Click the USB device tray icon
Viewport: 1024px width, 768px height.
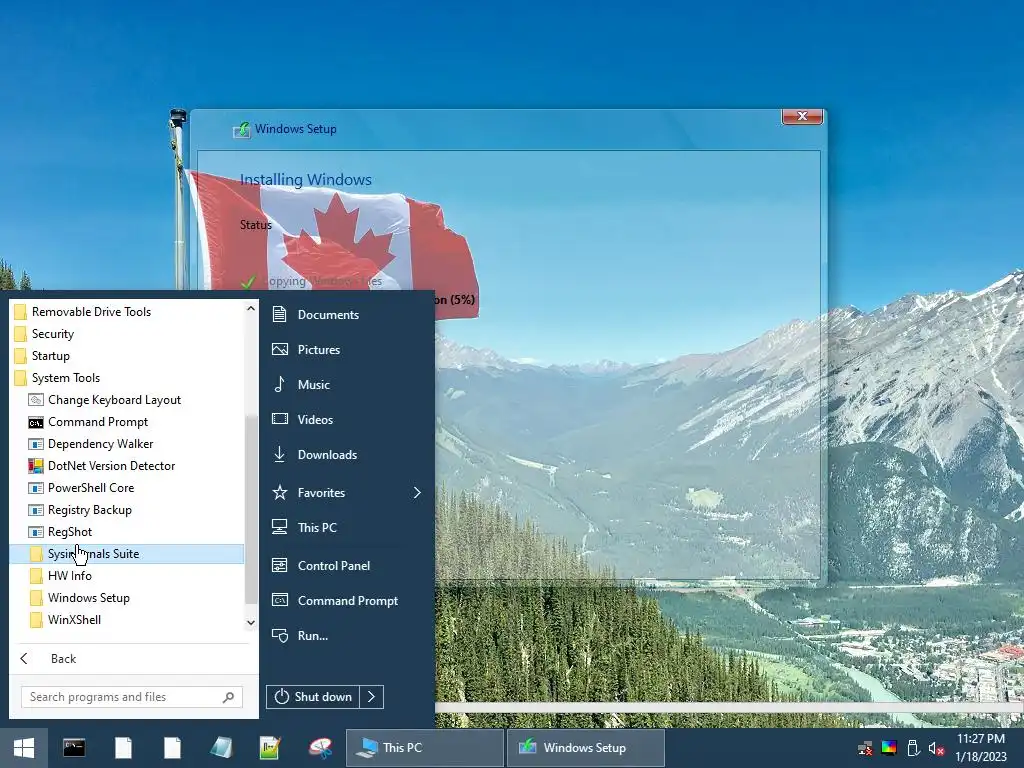[913, 748]
